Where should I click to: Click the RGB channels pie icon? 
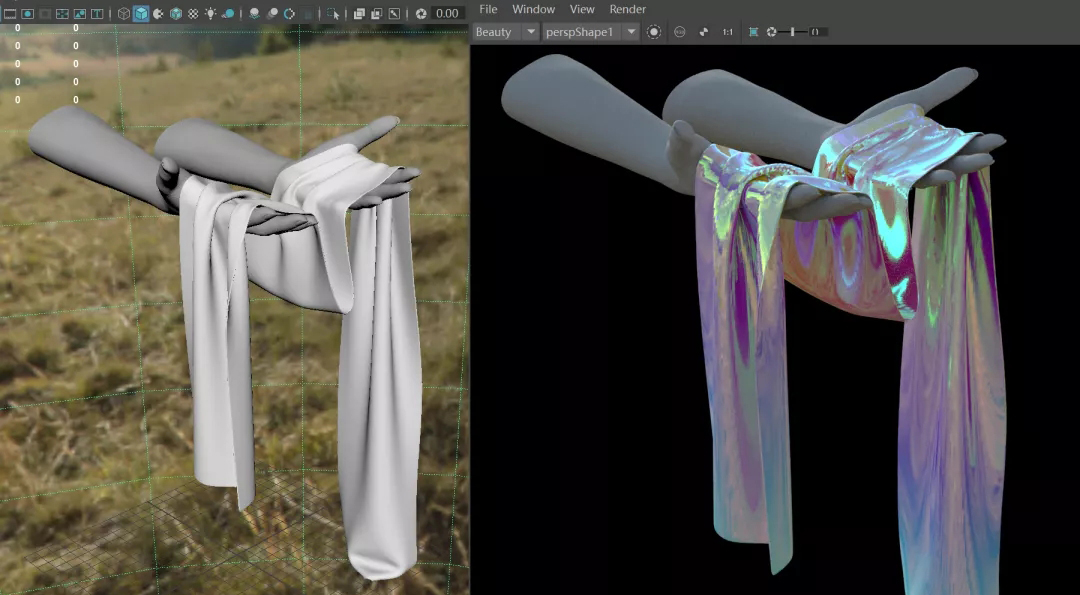pos(703,32)
